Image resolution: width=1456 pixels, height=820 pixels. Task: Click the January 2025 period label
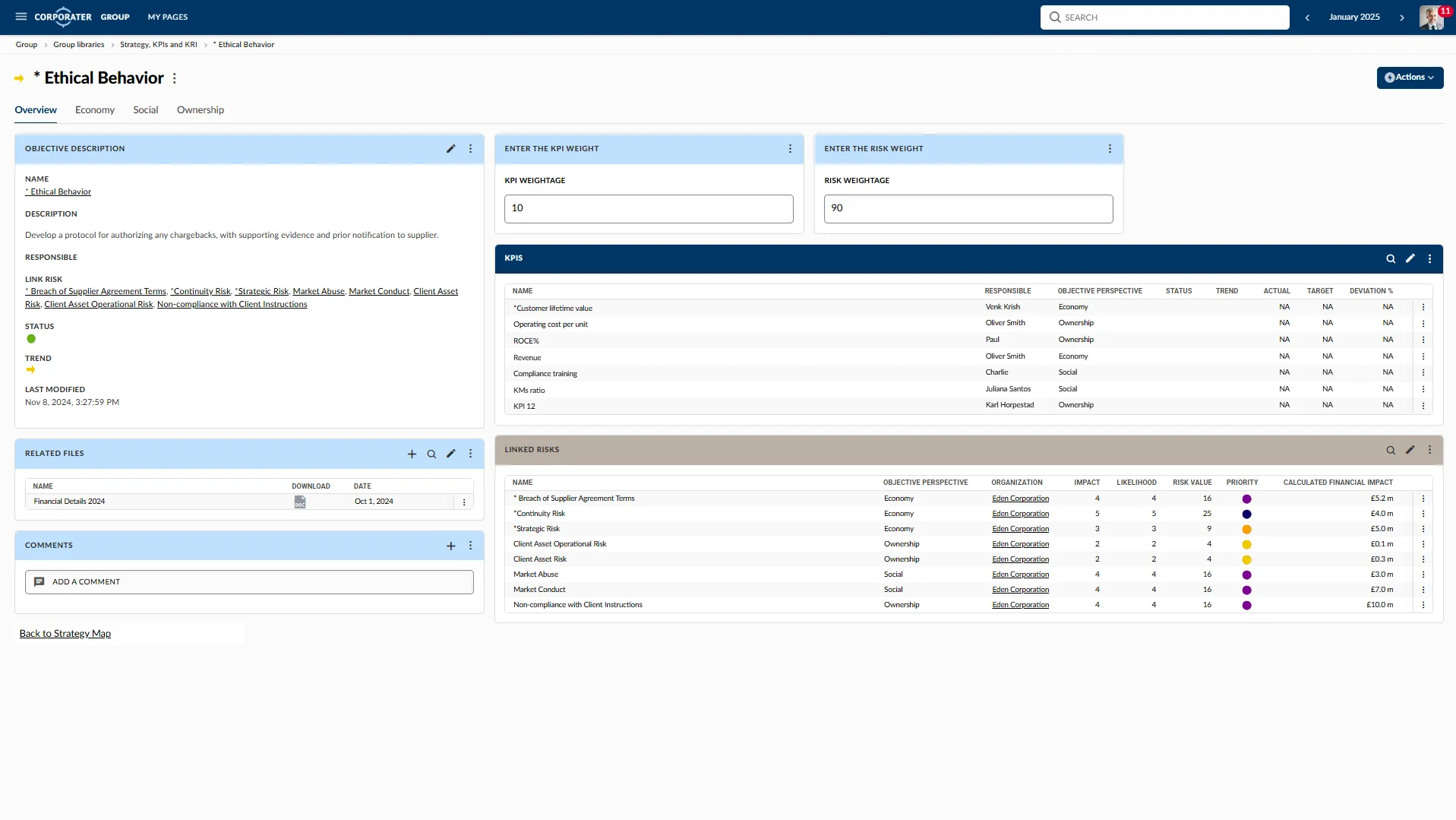pyautogui.click(x=1354, y=17)
